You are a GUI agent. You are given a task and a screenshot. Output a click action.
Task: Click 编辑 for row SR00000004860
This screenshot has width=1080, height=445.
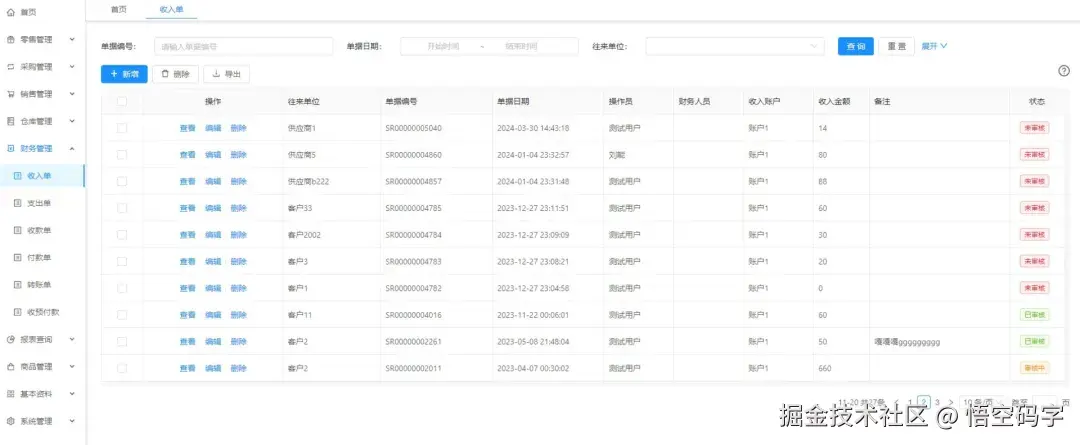213,155
